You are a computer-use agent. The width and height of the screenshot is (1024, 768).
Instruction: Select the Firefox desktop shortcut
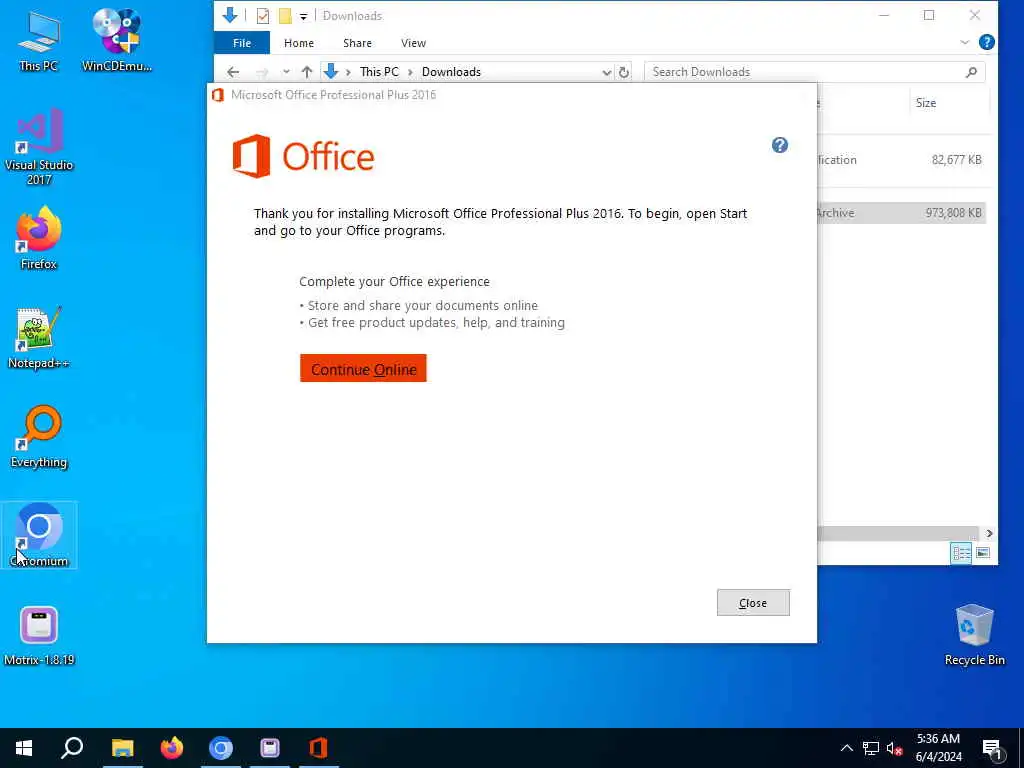point(39,238)
